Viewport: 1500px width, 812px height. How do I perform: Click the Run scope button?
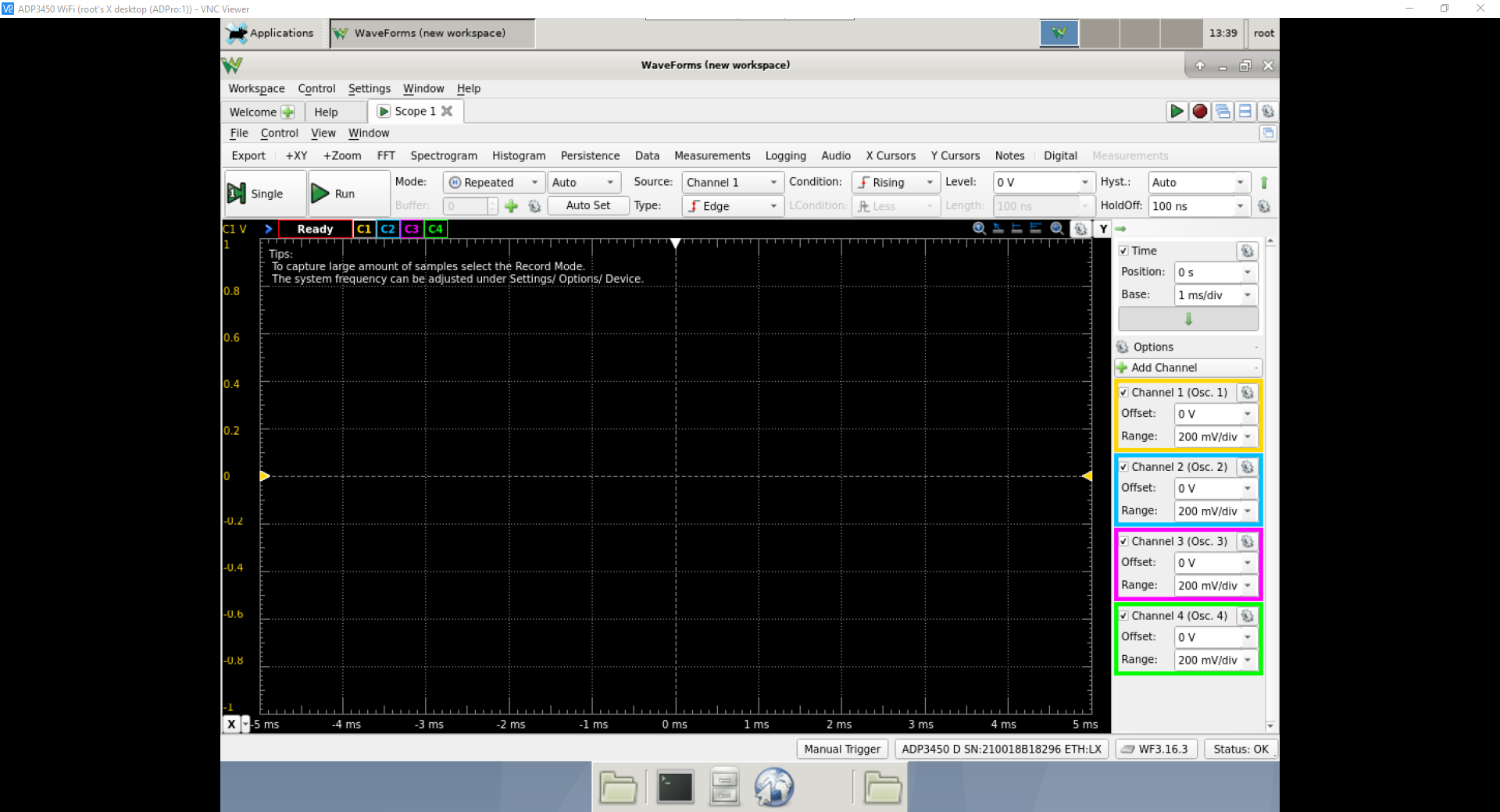pyautogui.click(x=348, y=194)
